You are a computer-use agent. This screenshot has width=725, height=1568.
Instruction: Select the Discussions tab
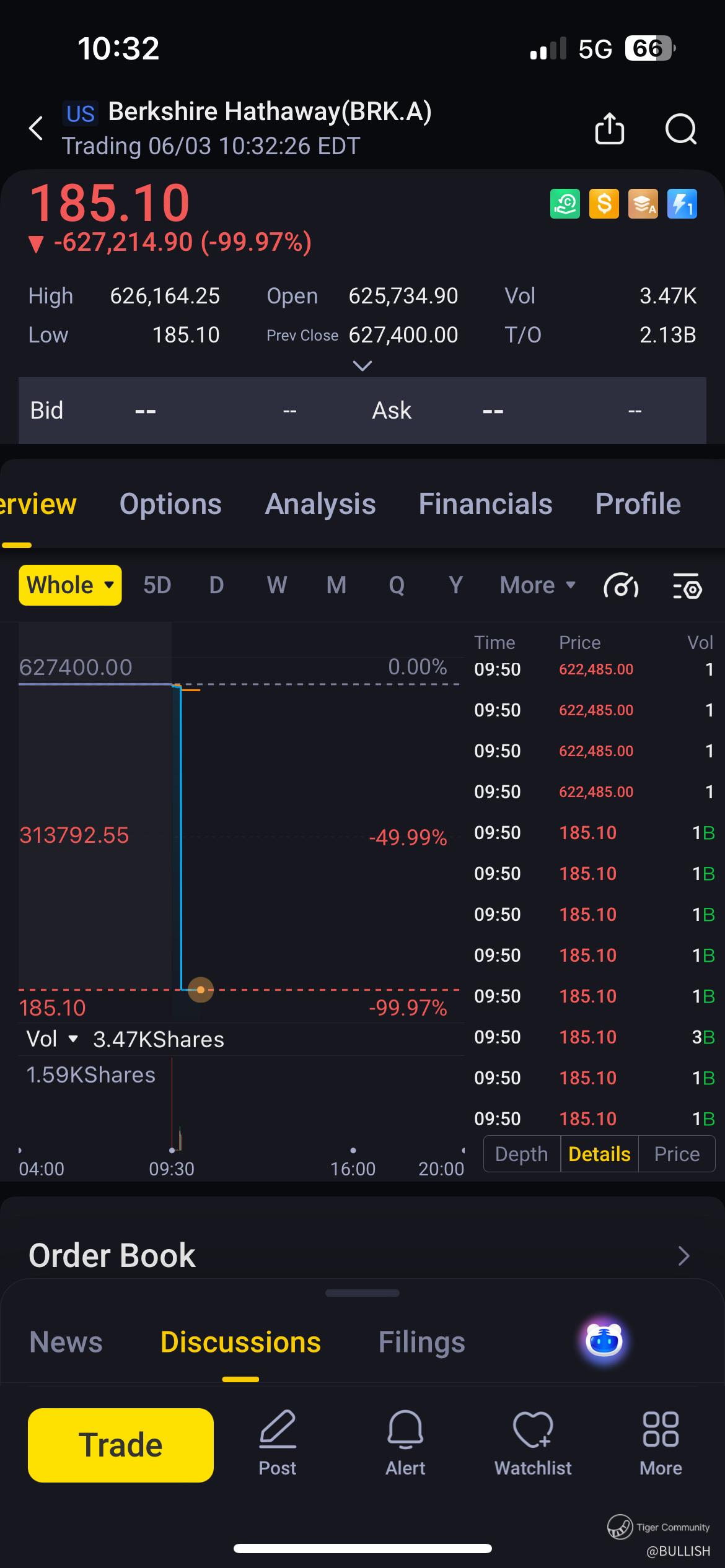240,1343
